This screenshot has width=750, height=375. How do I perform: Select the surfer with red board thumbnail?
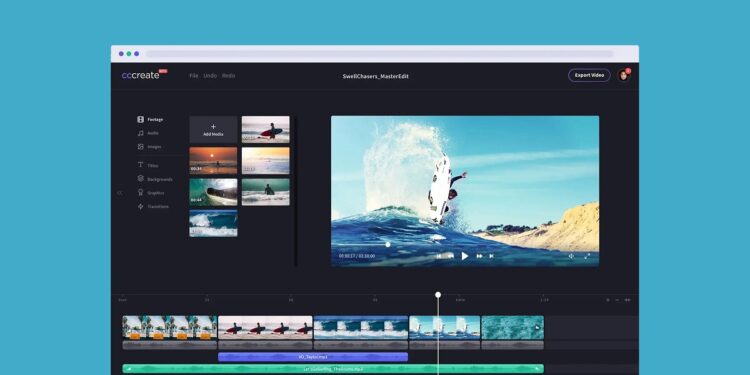(265, 129)
